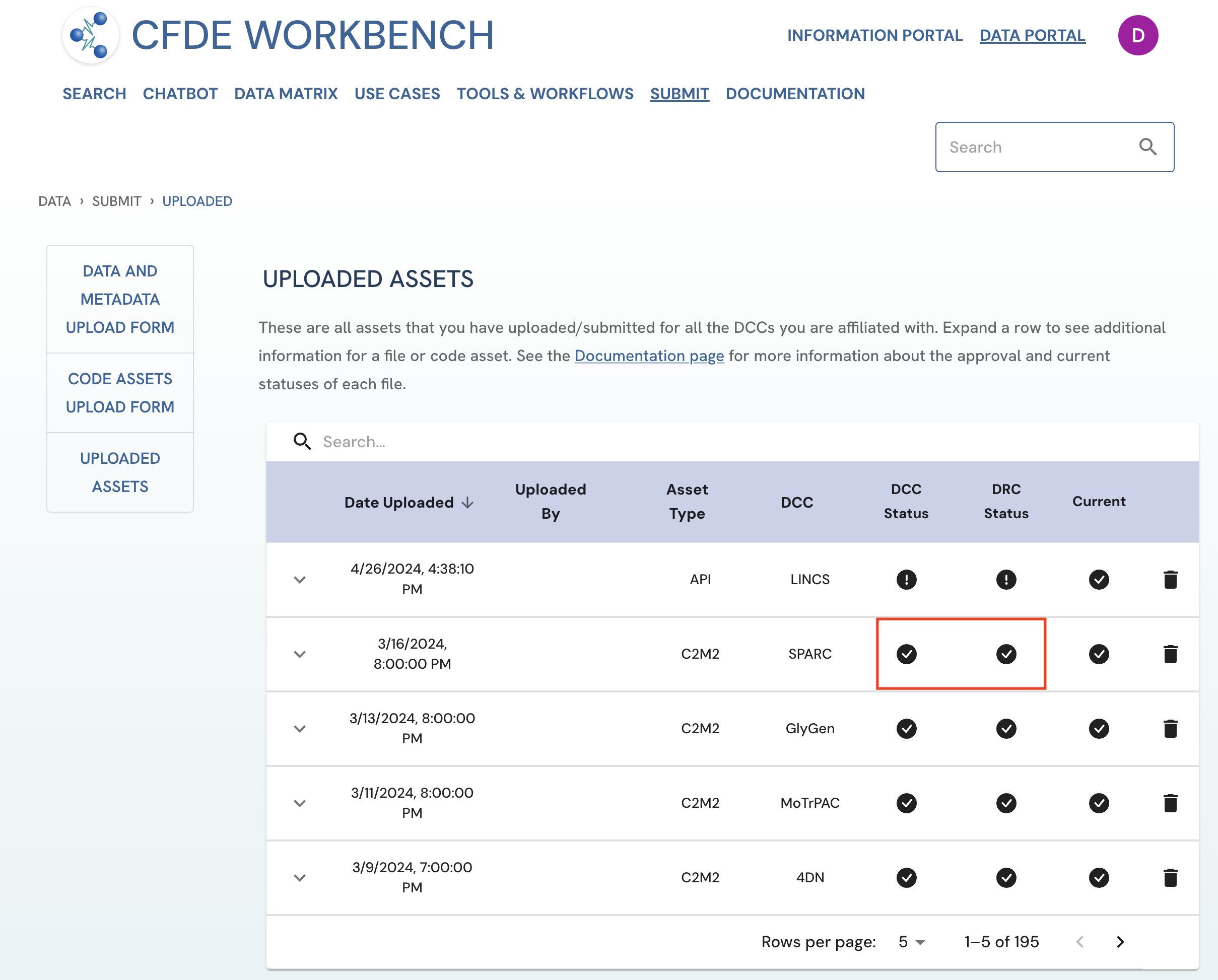Screen dimensions: 1218x980
Task: Expand the GlyGen 3/13/2024 row
Action: pos(299,729)
